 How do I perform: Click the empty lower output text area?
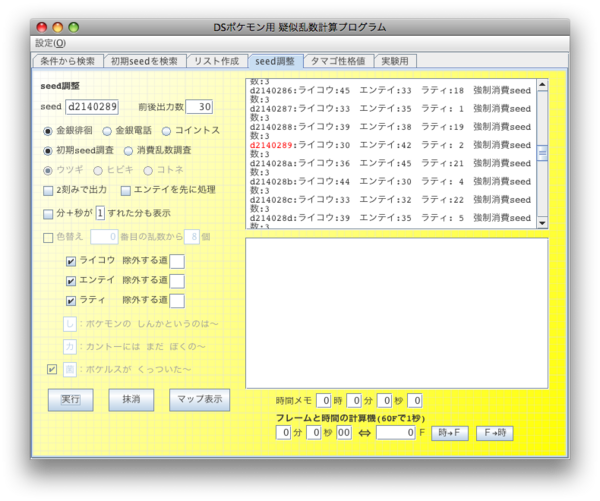click(397, 313)
